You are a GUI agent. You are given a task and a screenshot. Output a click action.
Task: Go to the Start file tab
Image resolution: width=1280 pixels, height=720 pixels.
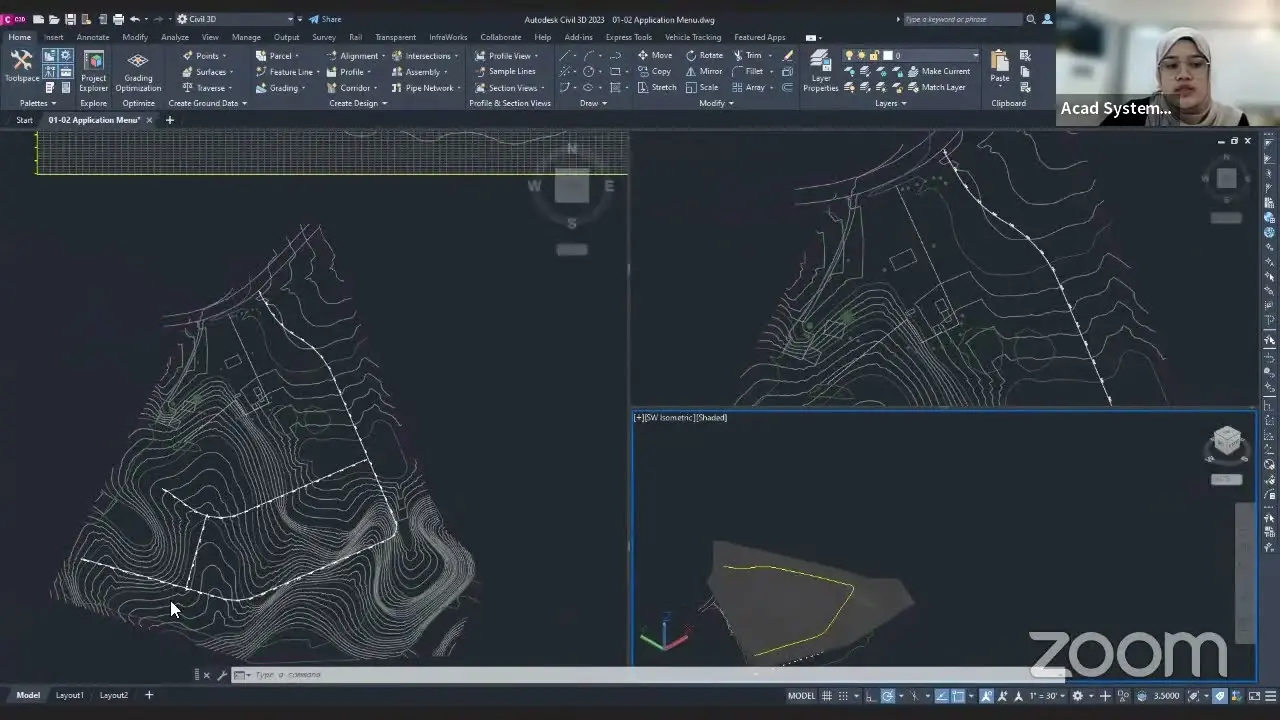(24, 120)
